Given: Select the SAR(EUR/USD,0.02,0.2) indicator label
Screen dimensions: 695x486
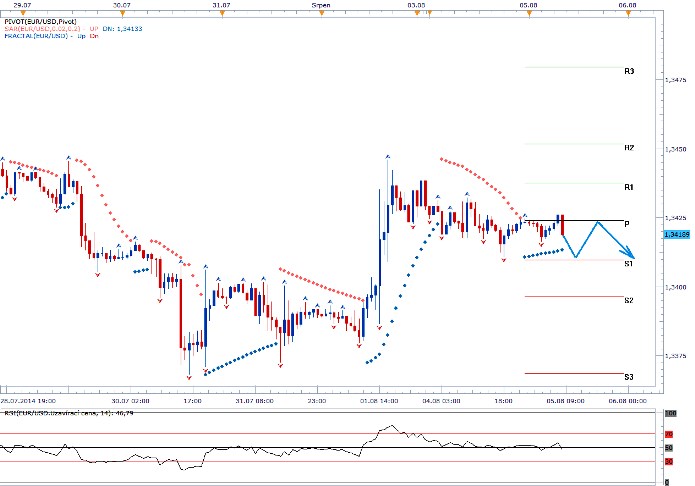Looking at the screenshot, I should [x=43, y=28].
